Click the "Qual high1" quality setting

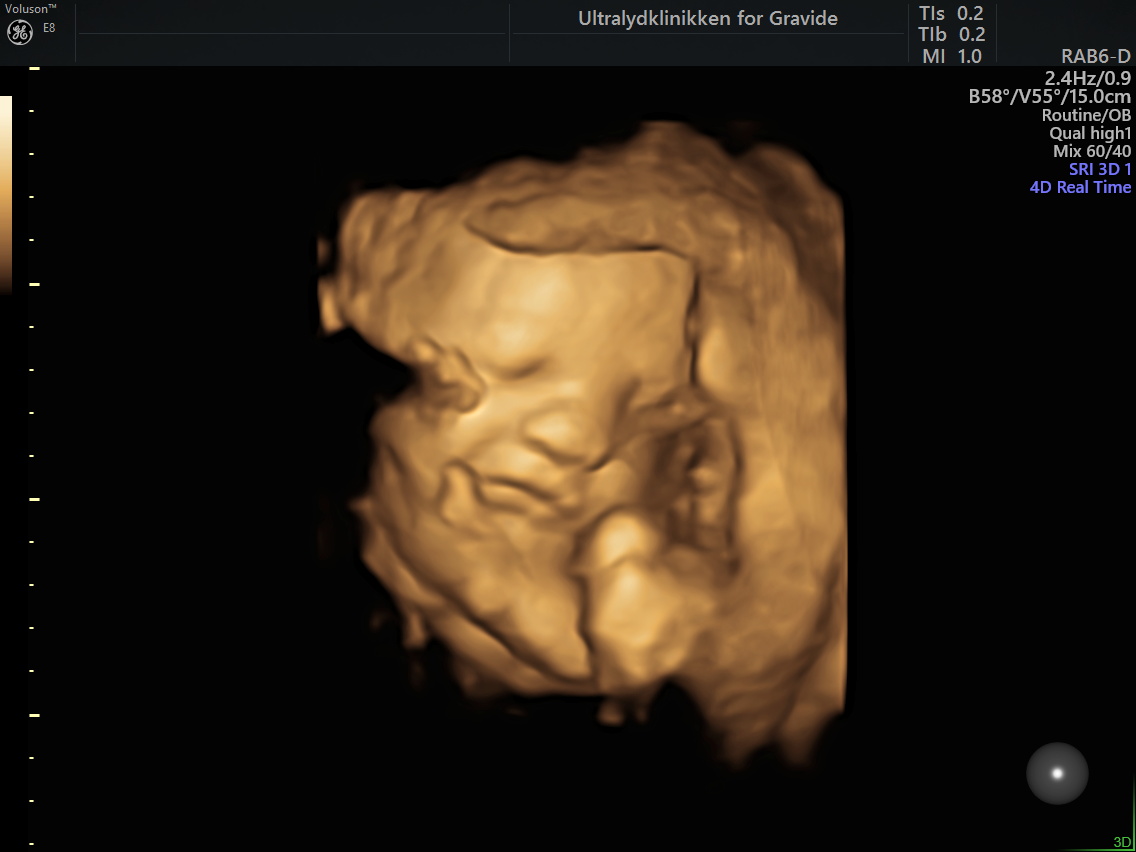[x=1090, y=133]
